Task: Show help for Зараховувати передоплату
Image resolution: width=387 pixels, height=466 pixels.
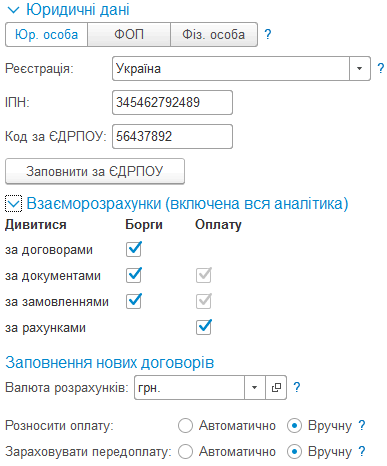Action: (362, 452)
